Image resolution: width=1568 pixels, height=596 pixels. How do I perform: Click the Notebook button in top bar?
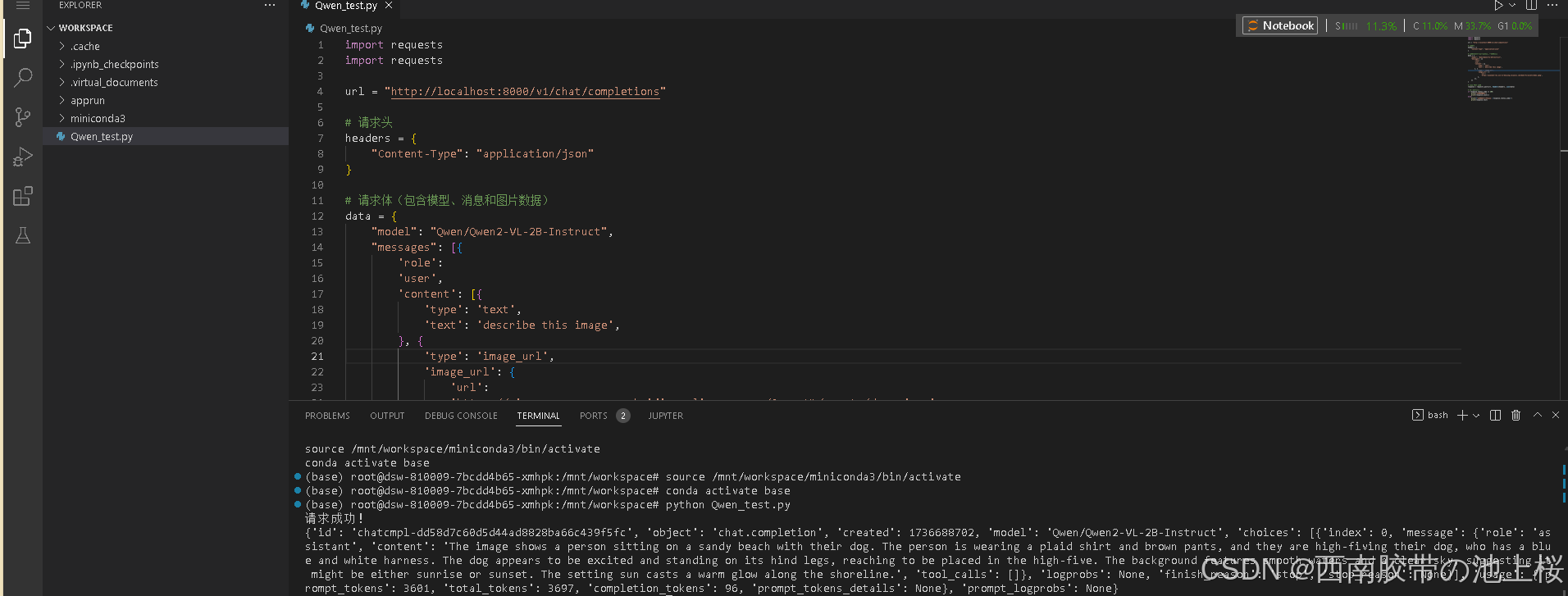pyautogui.click(x=1280, y=25)
